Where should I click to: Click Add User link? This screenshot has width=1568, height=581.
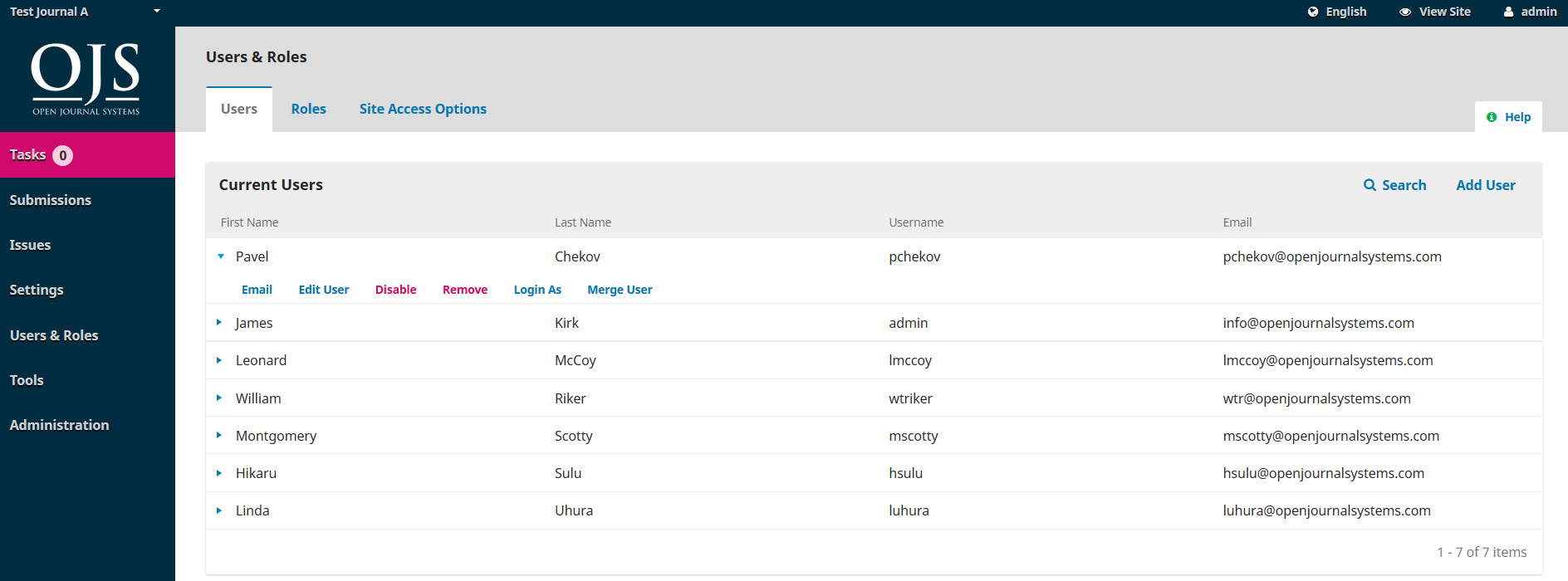(1485, 185)
